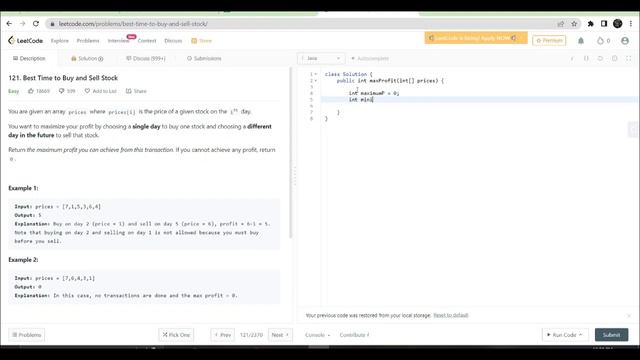640x360 pixels.
Task: Go to the Prev problem
Action: (223, 335)
